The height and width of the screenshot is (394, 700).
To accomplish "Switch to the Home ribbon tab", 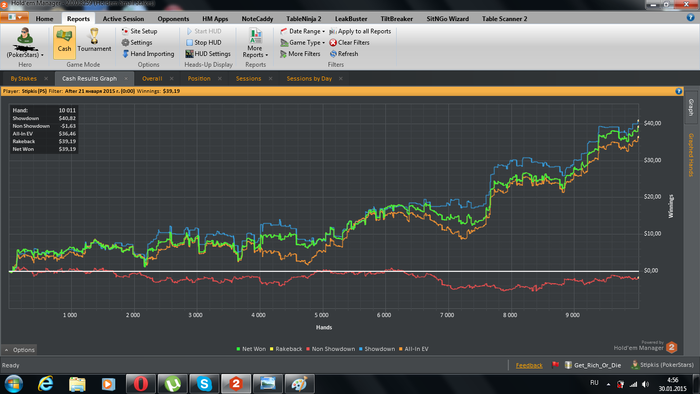I will pyautogui.click(x=44, y=19).
